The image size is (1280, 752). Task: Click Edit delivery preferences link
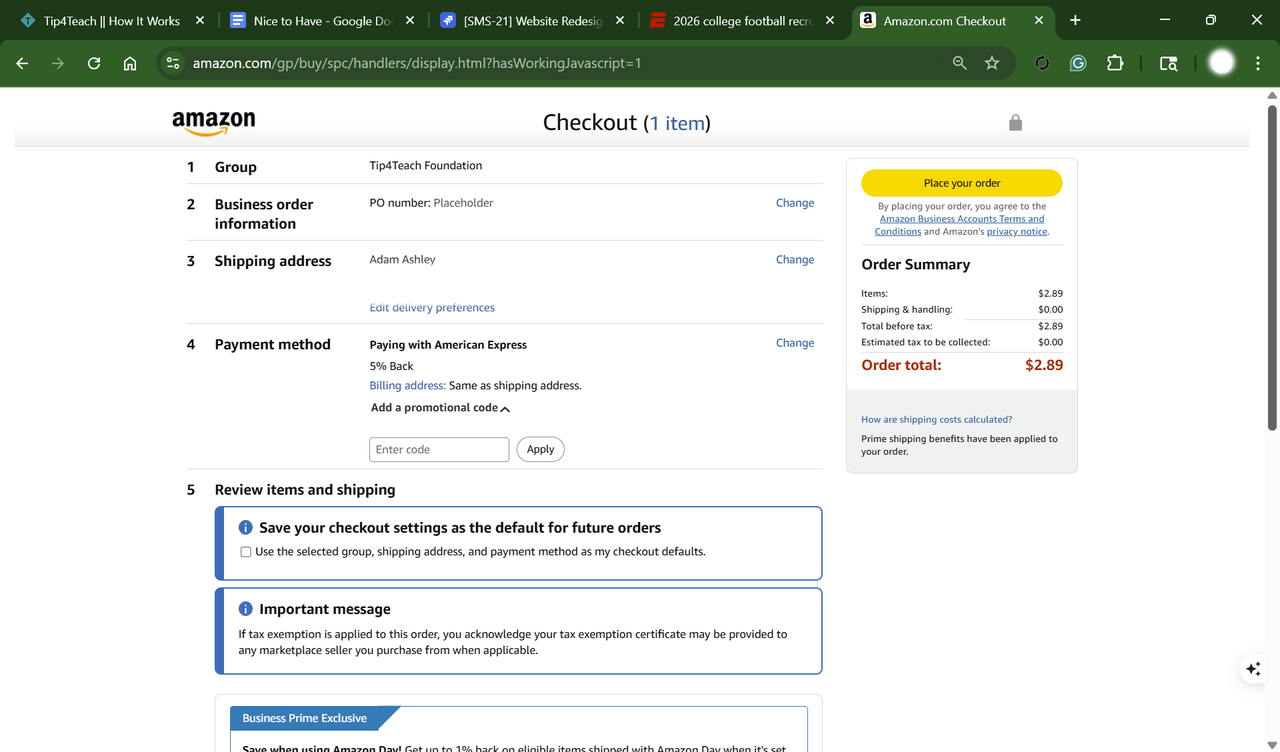[432, 308]
